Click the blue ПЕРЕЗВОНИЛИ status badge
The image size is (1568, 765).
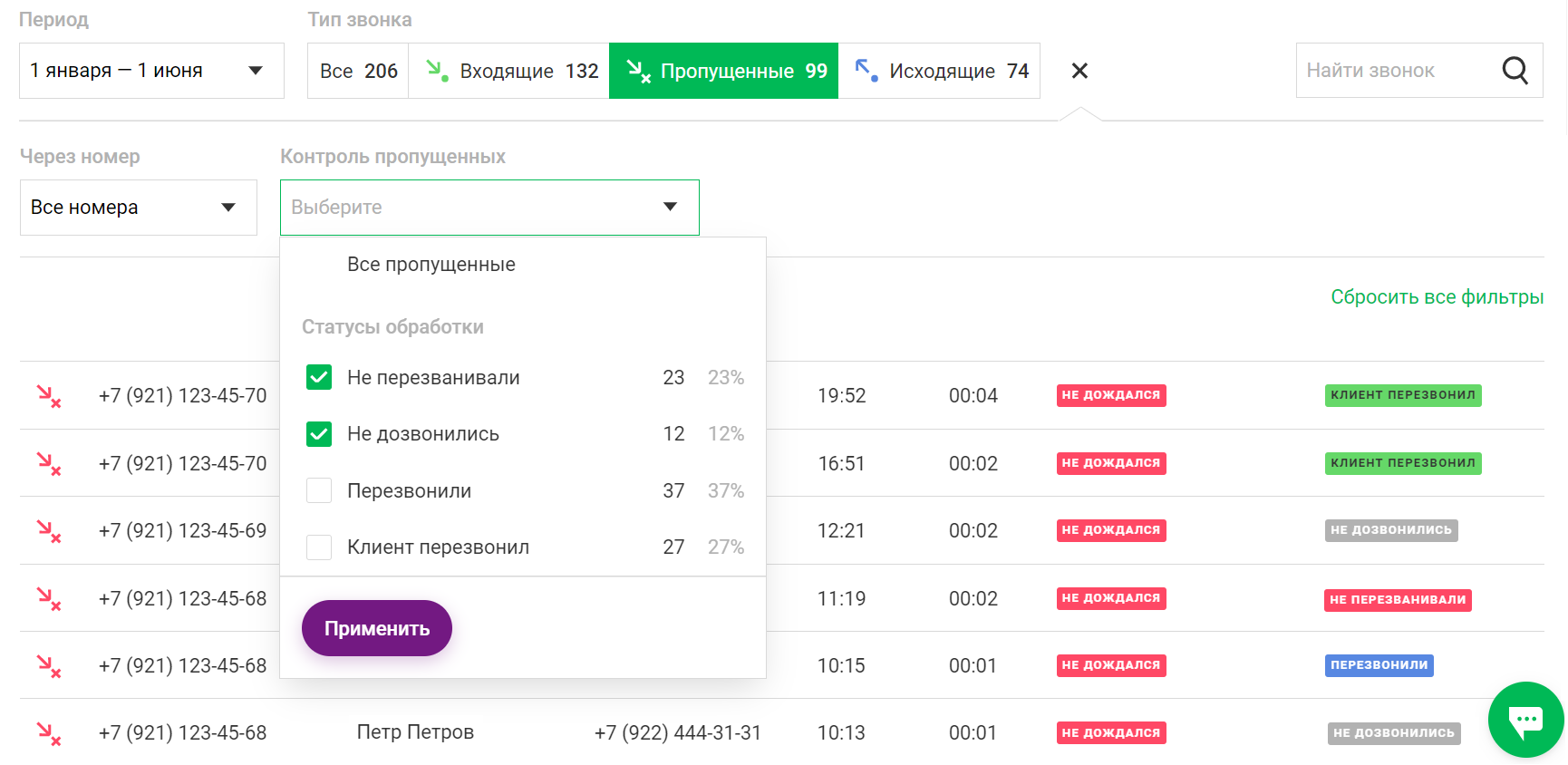[1379, 665]
